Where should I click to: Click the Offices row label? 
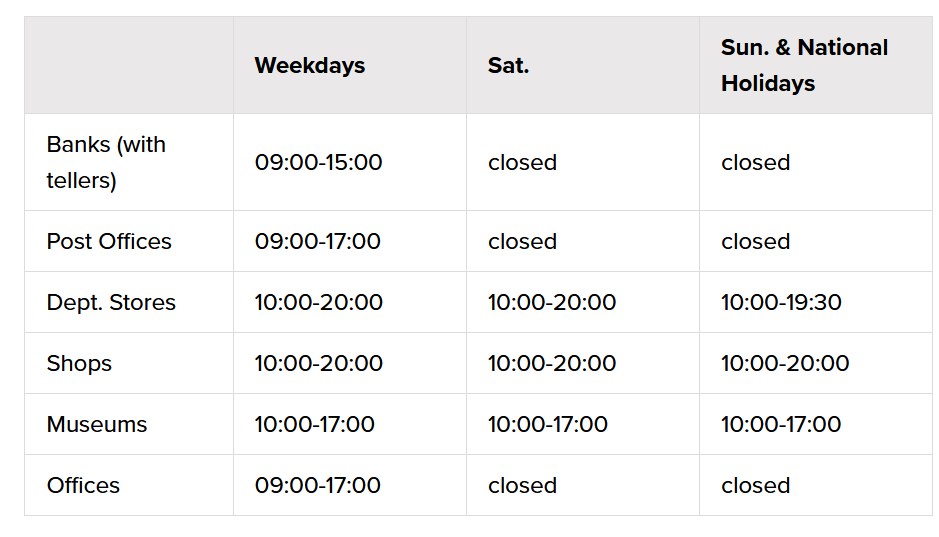click(x=83, y=486)
